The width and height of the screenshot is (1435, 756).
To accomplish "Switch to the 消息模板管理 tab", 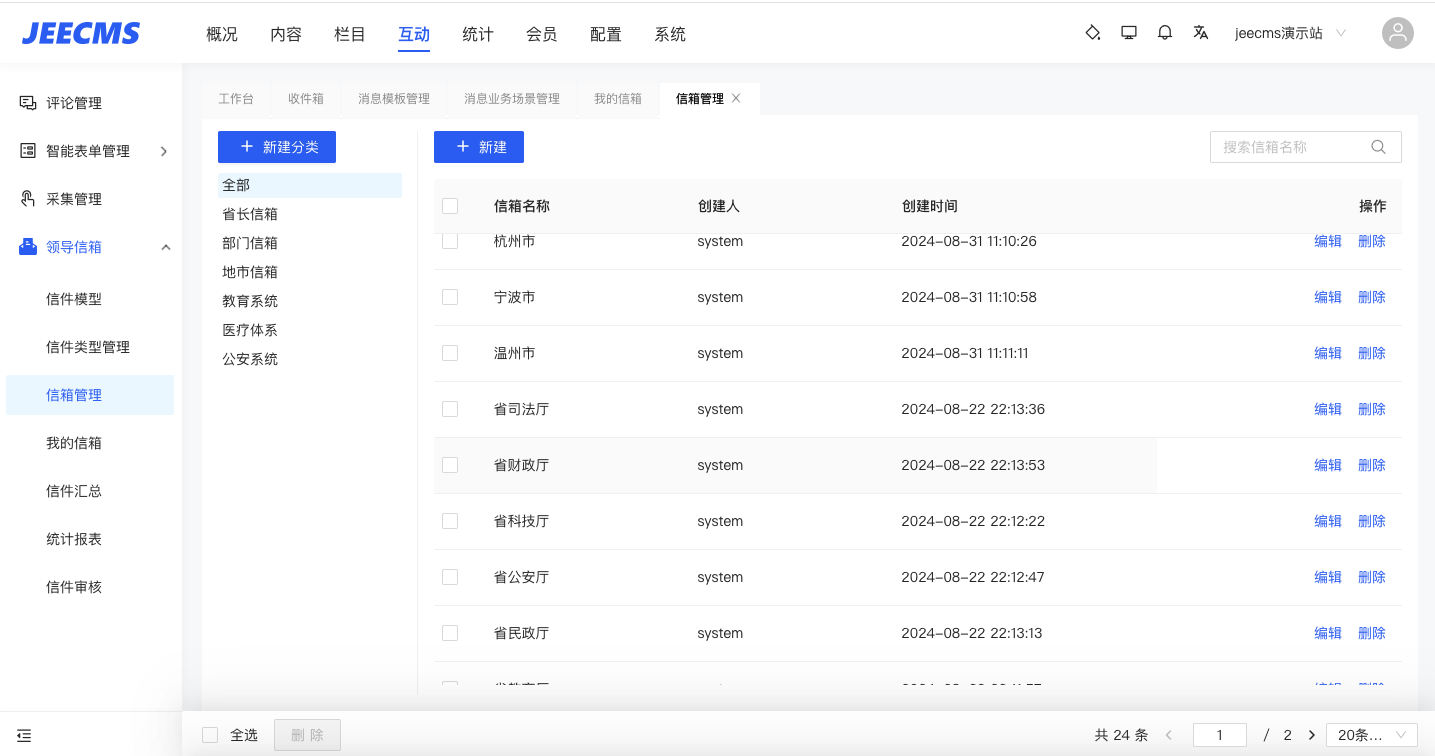I will point(394,99).
